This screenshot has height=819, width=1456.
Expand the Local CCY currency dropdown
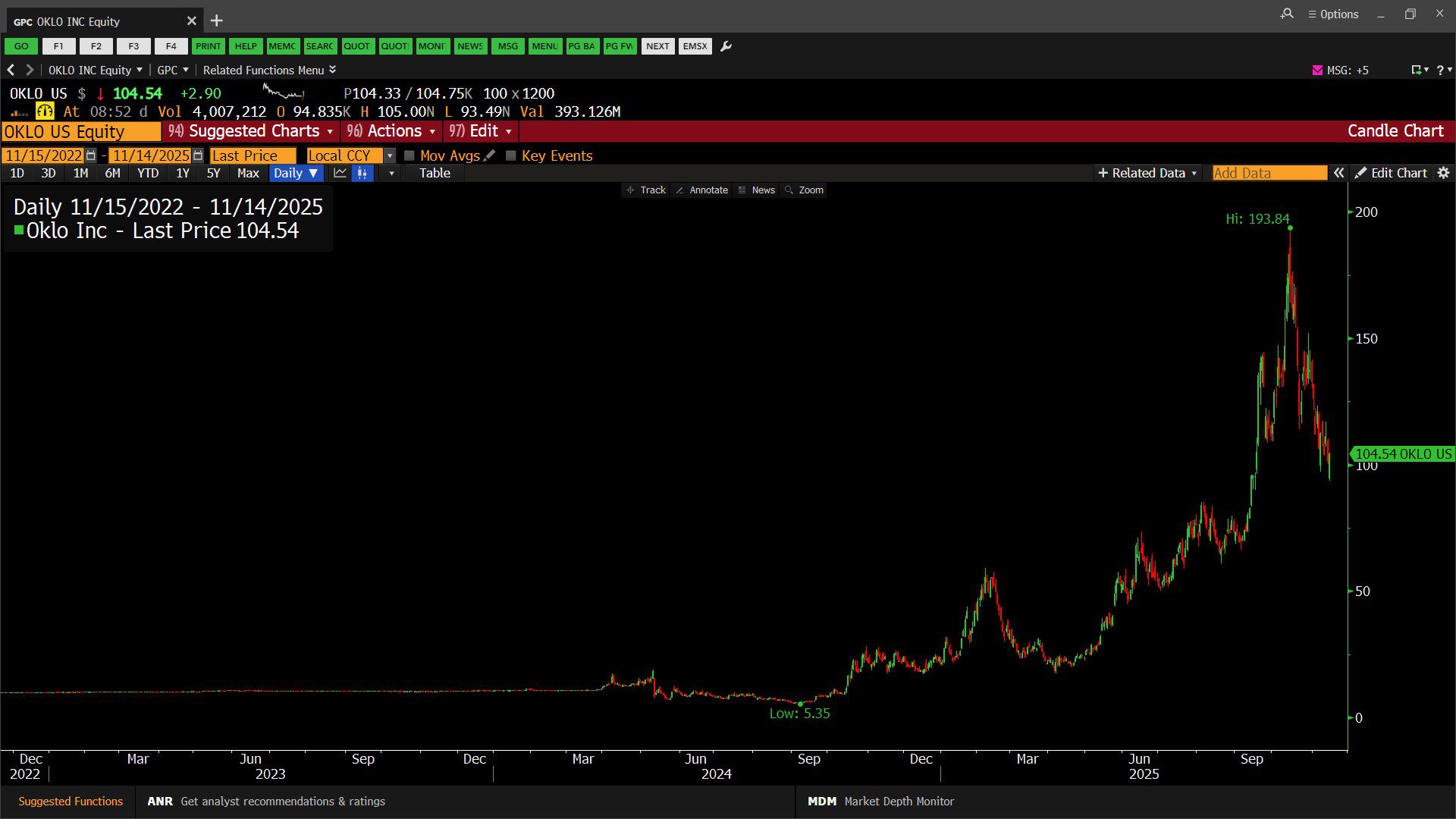390,155
